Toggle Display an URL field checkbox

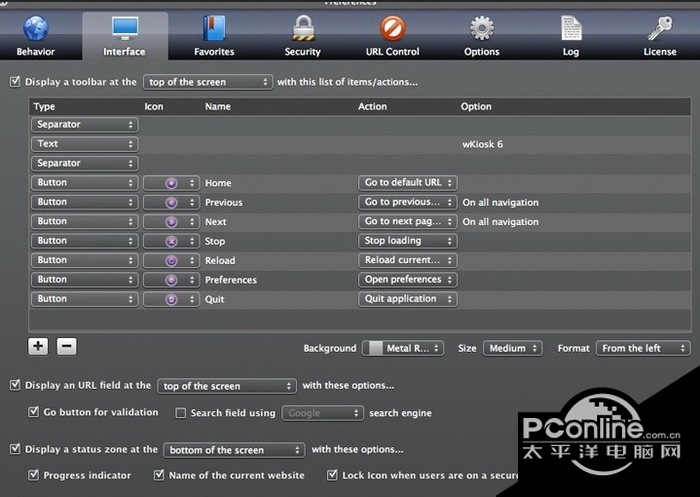(x=15, y=385)
